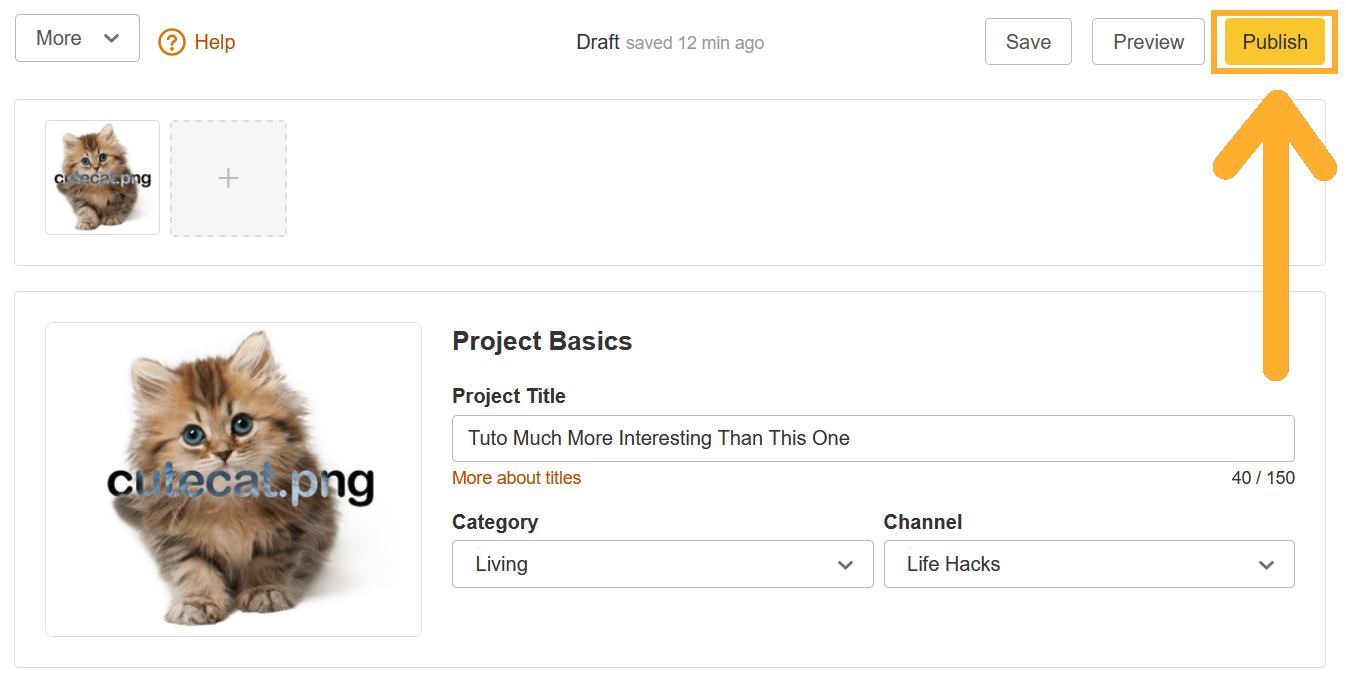Follow the Help text link

point(215,42)
